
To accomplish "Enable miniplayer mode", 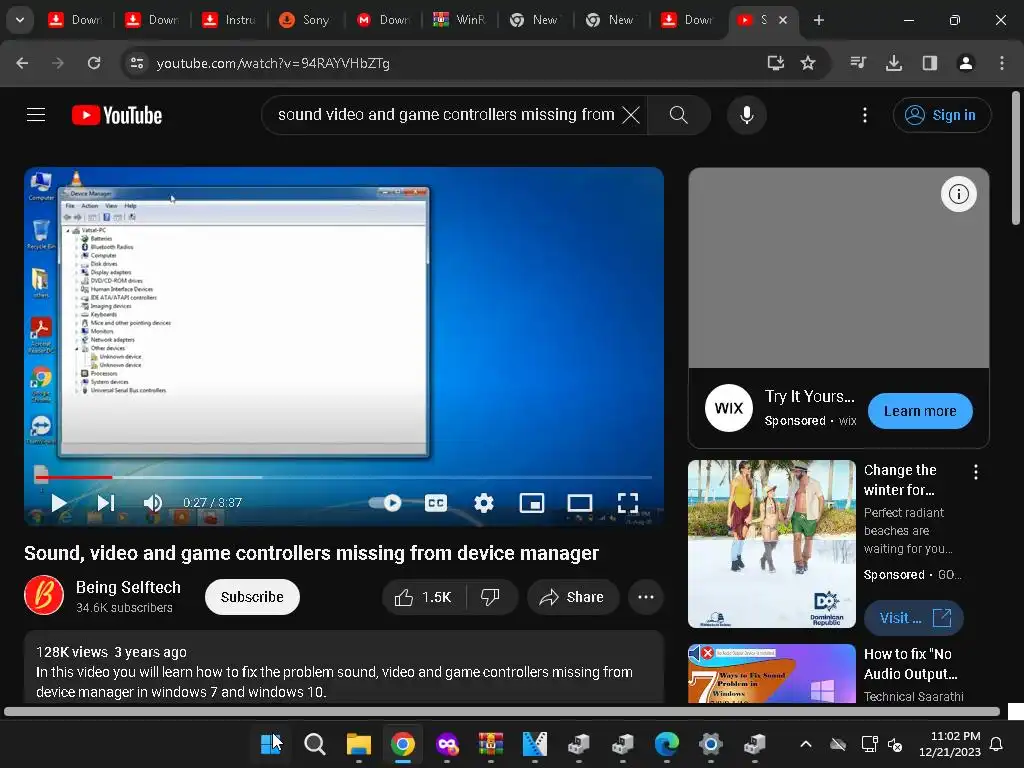I will coord(532,502).
